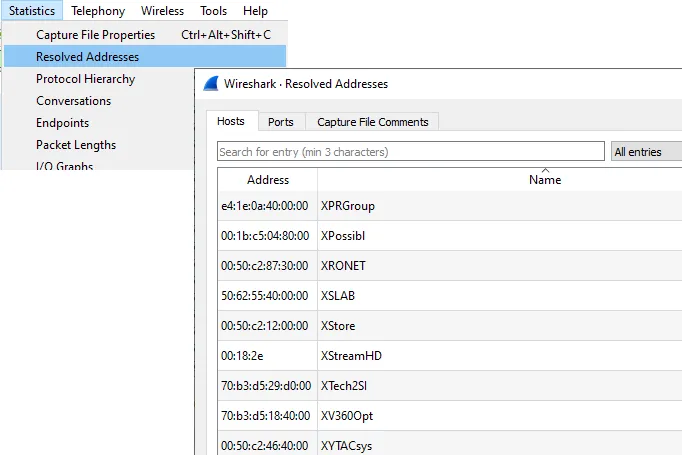
Task: Click the Wireshark shark fin icon
Action: (211, 84)
